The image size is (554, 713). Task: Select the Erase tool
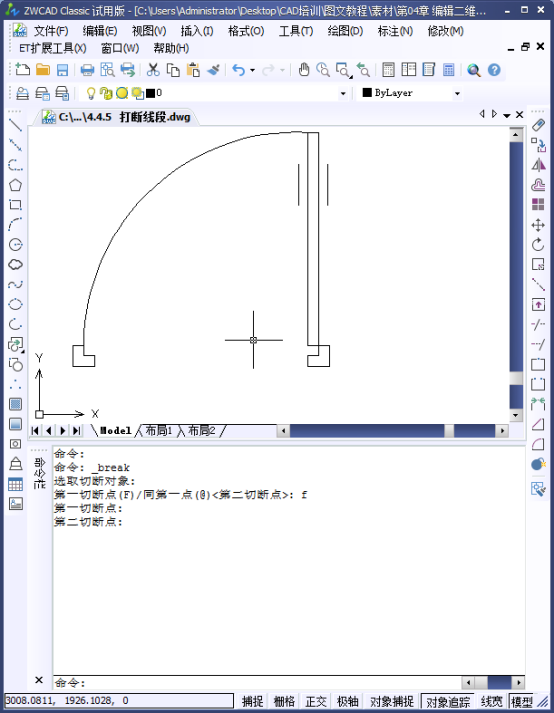(x=538, y=125)
